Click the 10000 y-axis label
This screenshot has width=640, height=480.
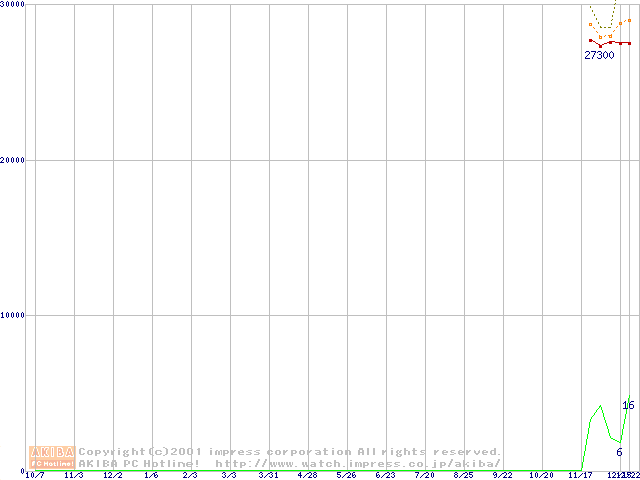[13, 315]
